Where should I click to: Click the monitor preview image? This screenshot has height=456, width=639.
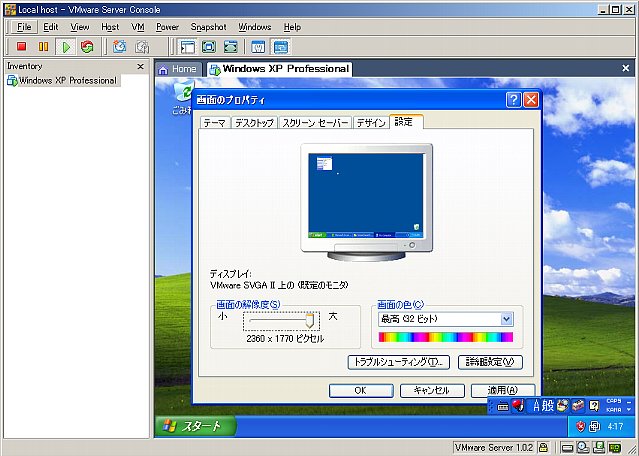point(366,202)
